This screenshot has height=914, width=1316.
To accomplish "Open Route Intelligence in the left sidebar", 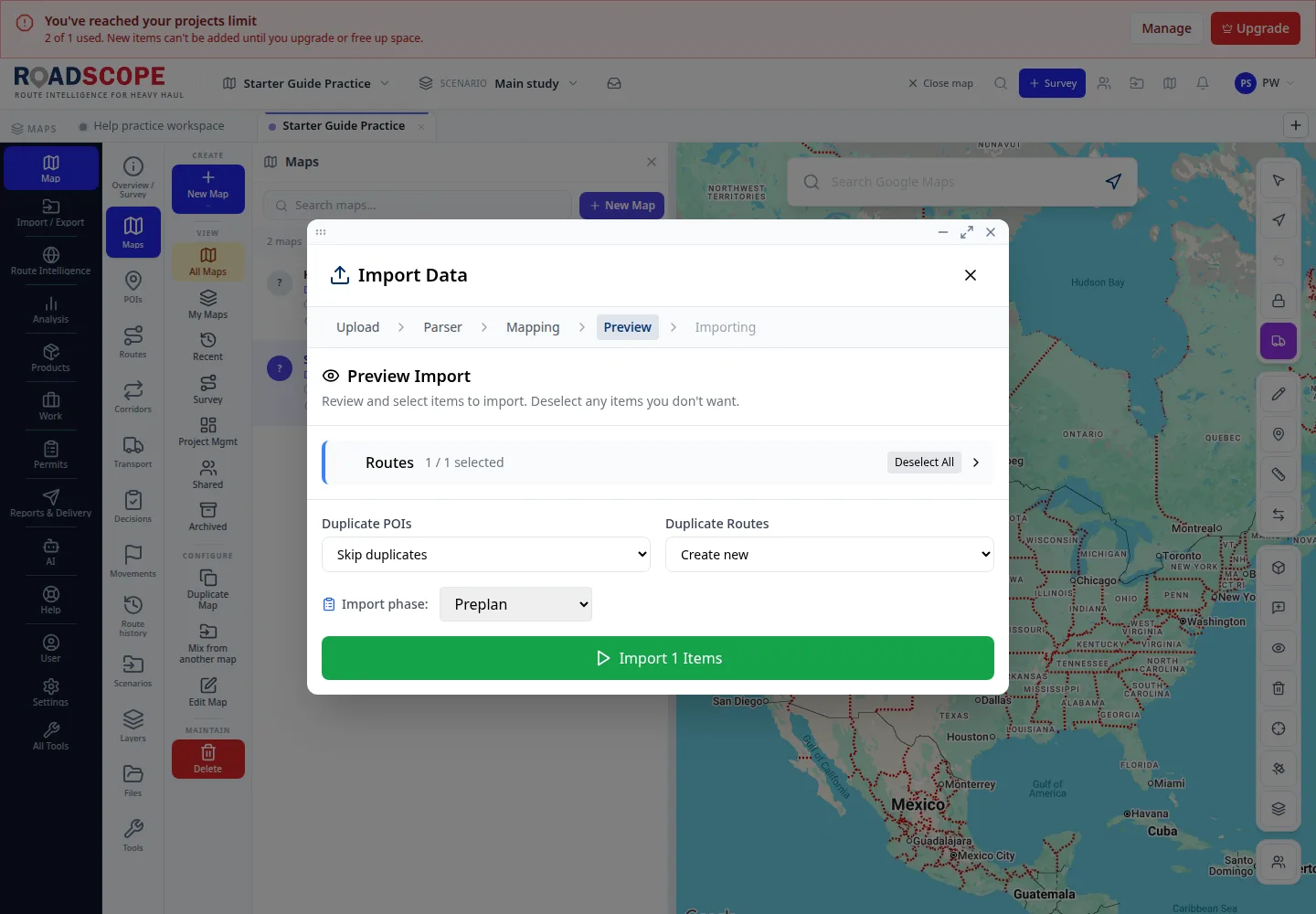I will 50,261.
